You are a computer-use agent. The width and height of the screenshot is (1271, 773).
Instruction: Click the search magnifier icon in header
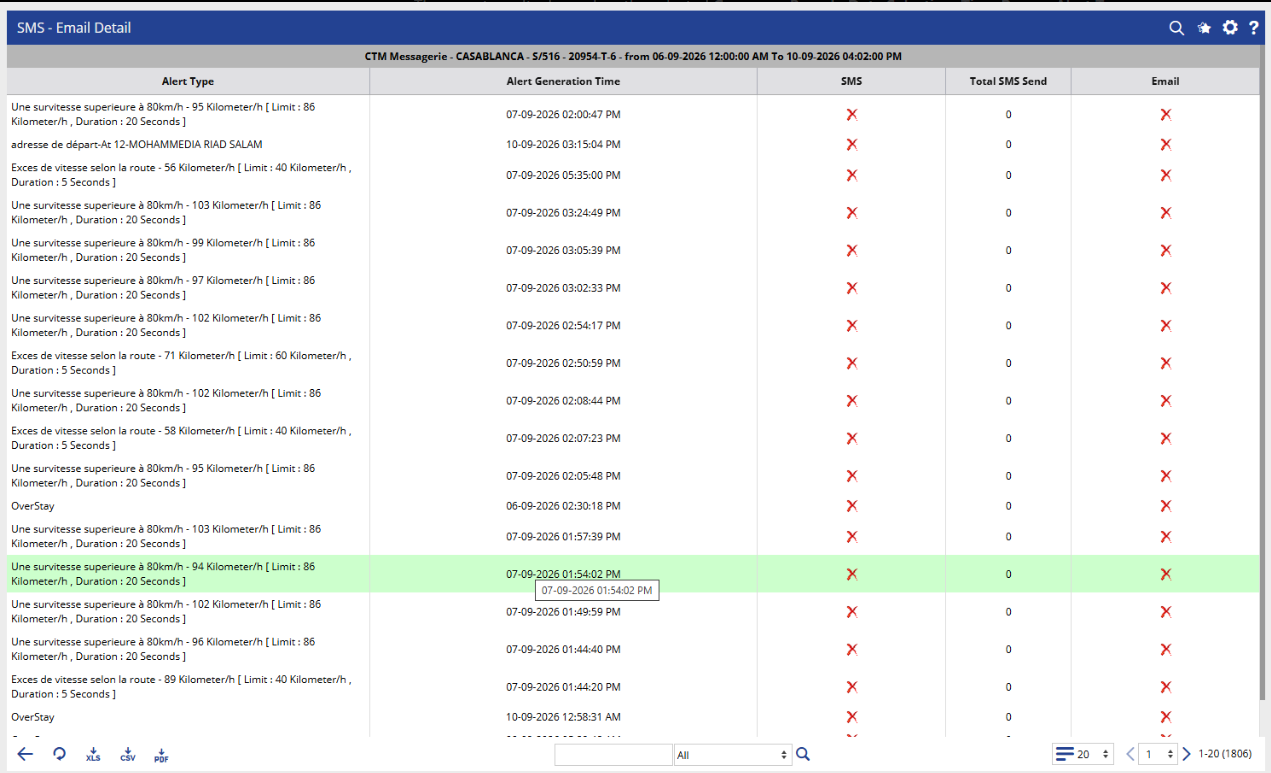pyautogui.click(x=1177, y=28)
